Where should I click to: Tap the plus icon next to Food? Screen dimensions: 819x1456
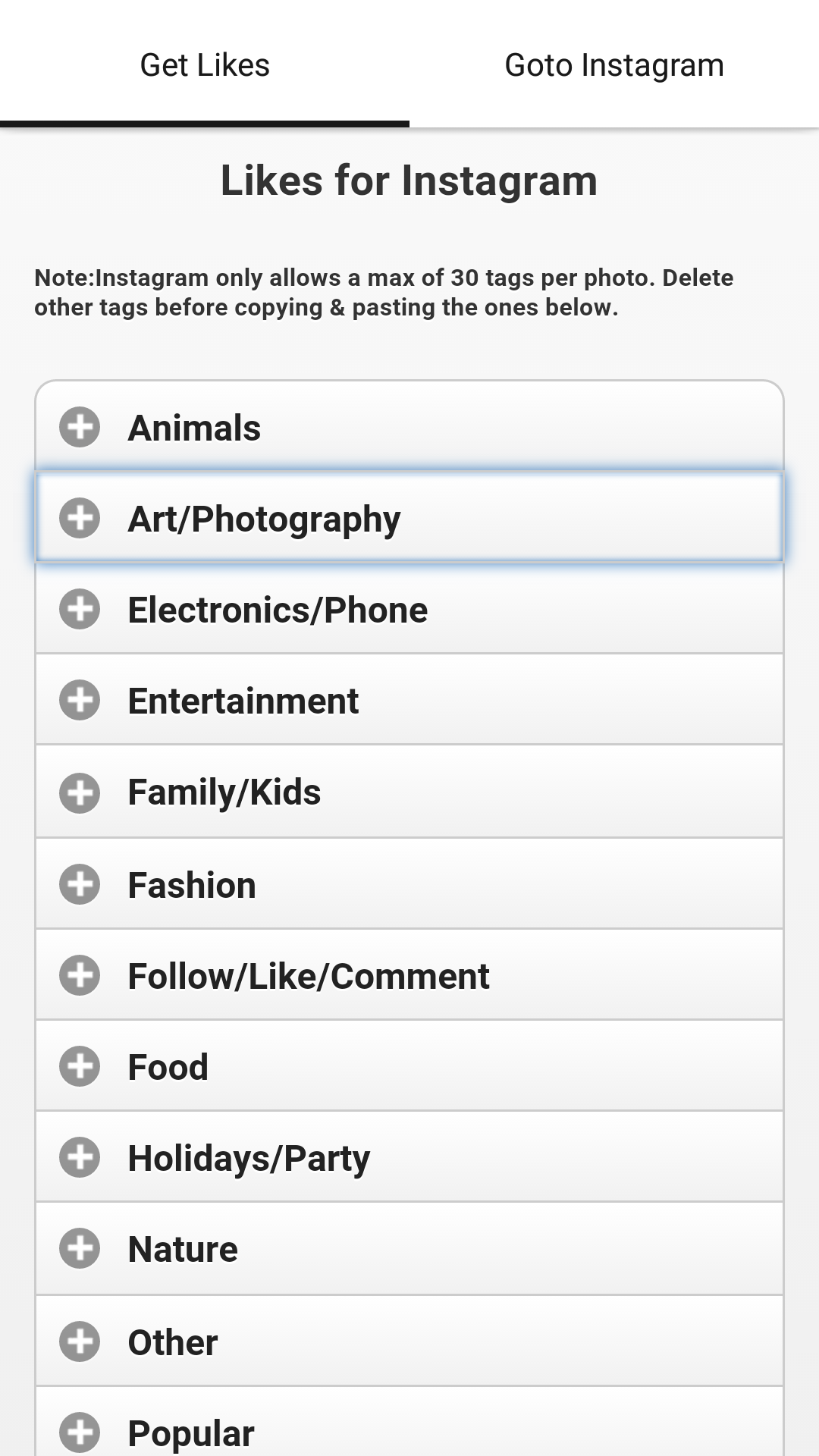click(x=80, y=1066)
